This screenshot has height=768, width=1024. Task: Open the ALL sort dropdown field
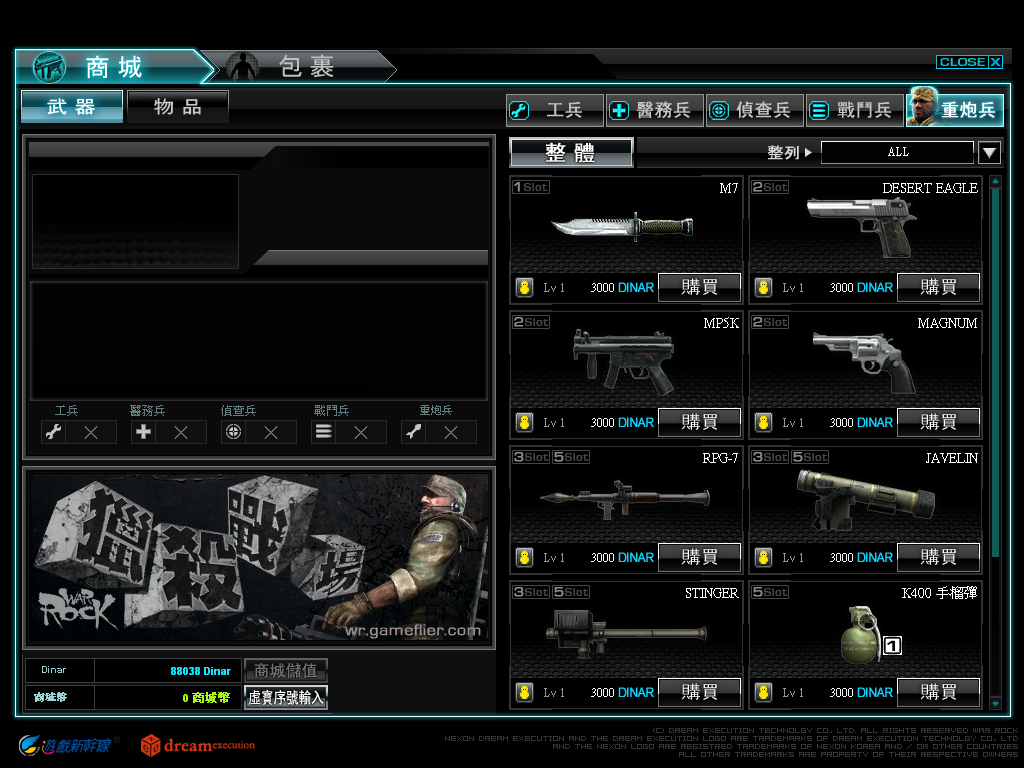tap(897, 152)
